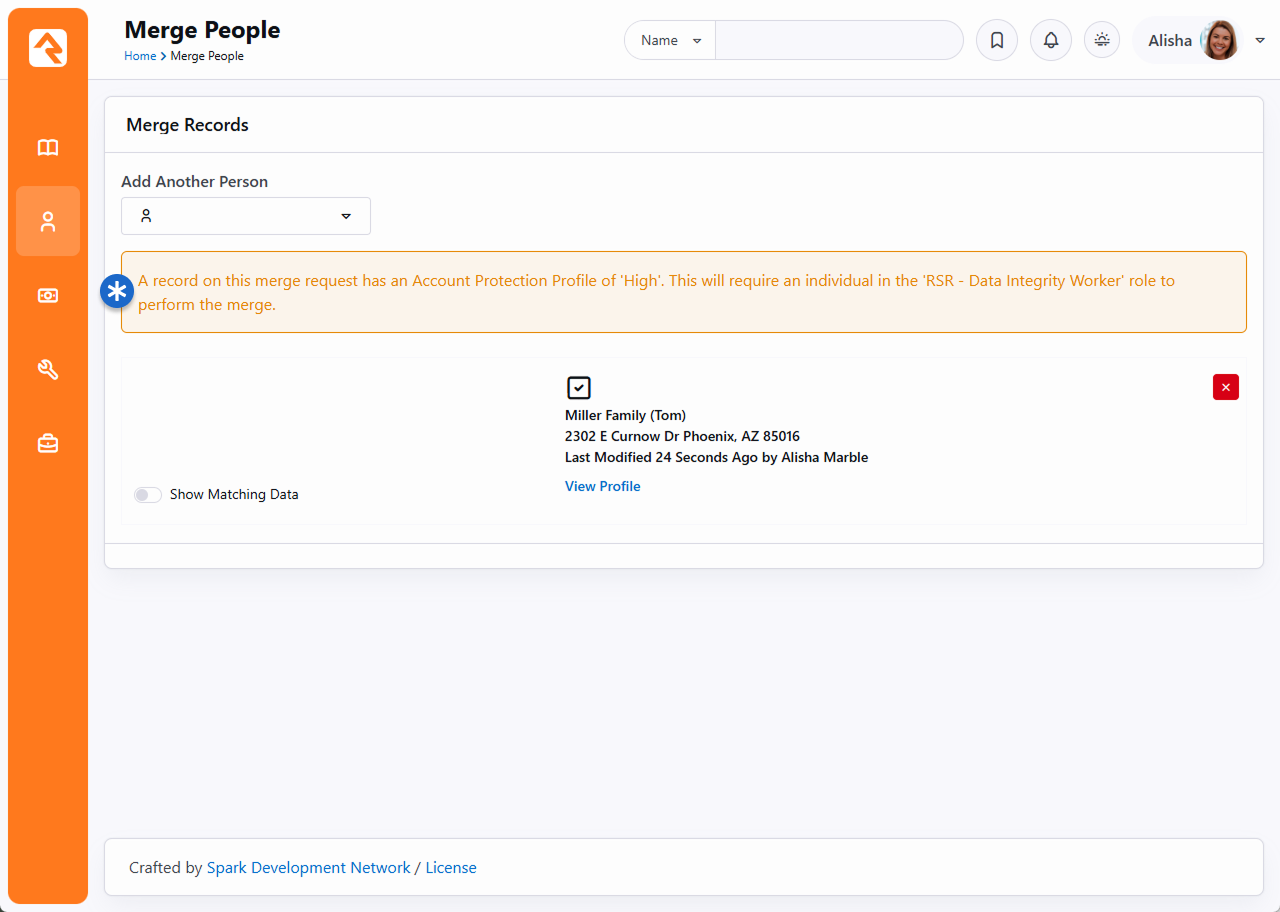Expand the Name search type dropdown
1280x912 pixels.
670,41
